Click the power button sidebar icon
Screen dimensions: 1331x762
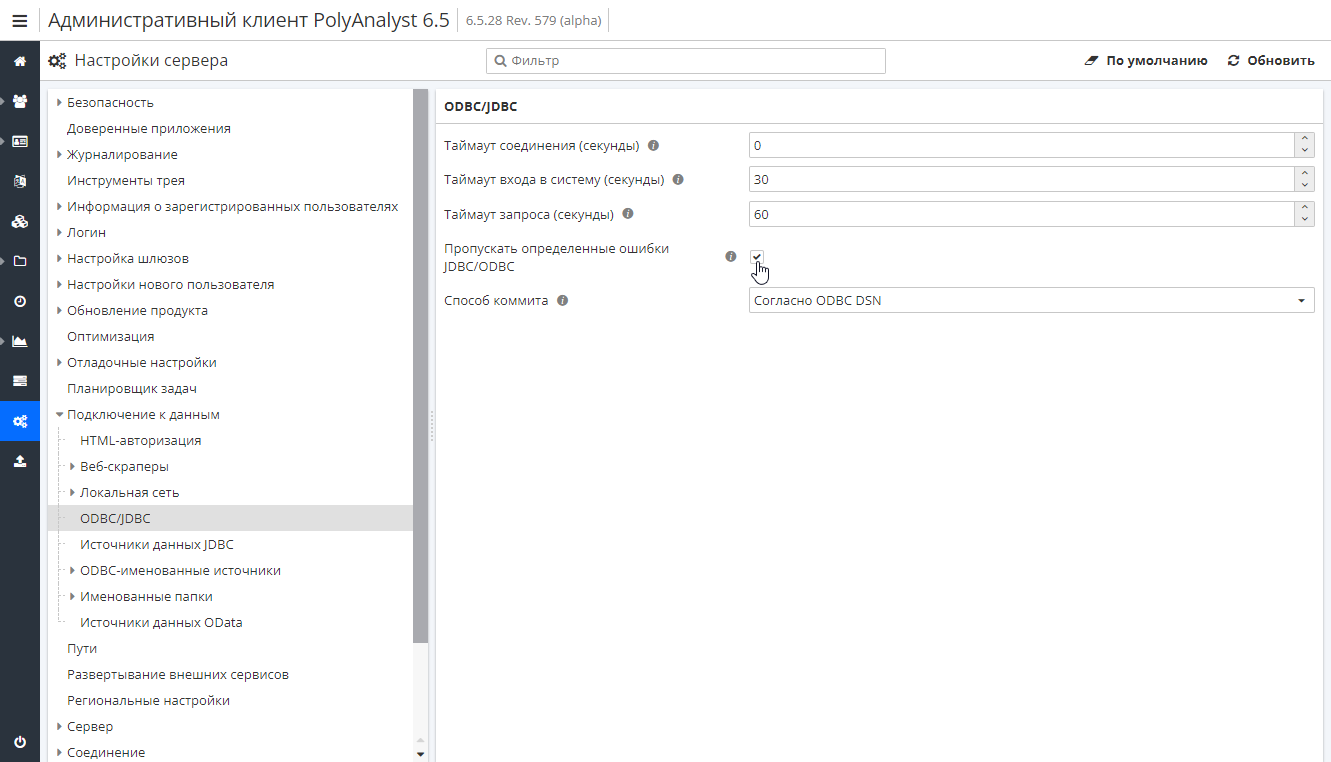click(19, 742)
